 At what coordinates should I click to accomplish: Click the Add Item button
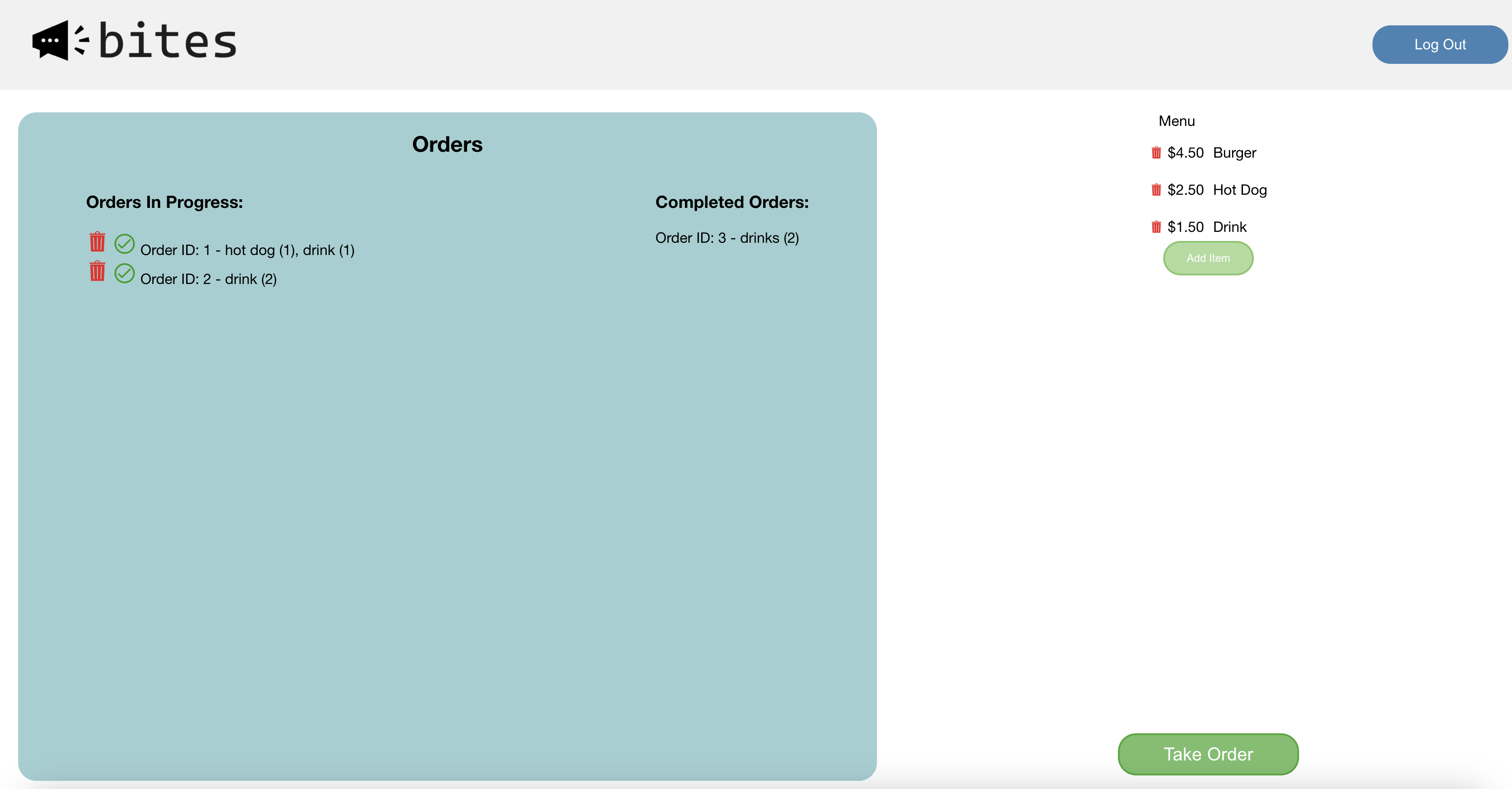pyautogui.click(x=1207, y=258)
